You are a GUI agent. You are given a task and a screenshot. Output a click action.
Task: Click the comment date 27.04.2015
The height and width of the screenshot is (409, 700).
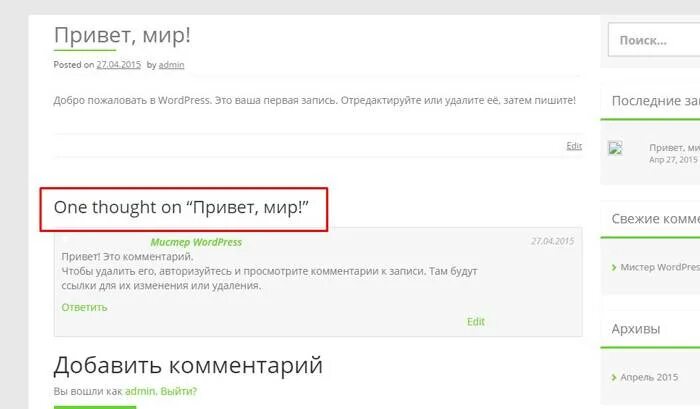[x=552, y=241]
